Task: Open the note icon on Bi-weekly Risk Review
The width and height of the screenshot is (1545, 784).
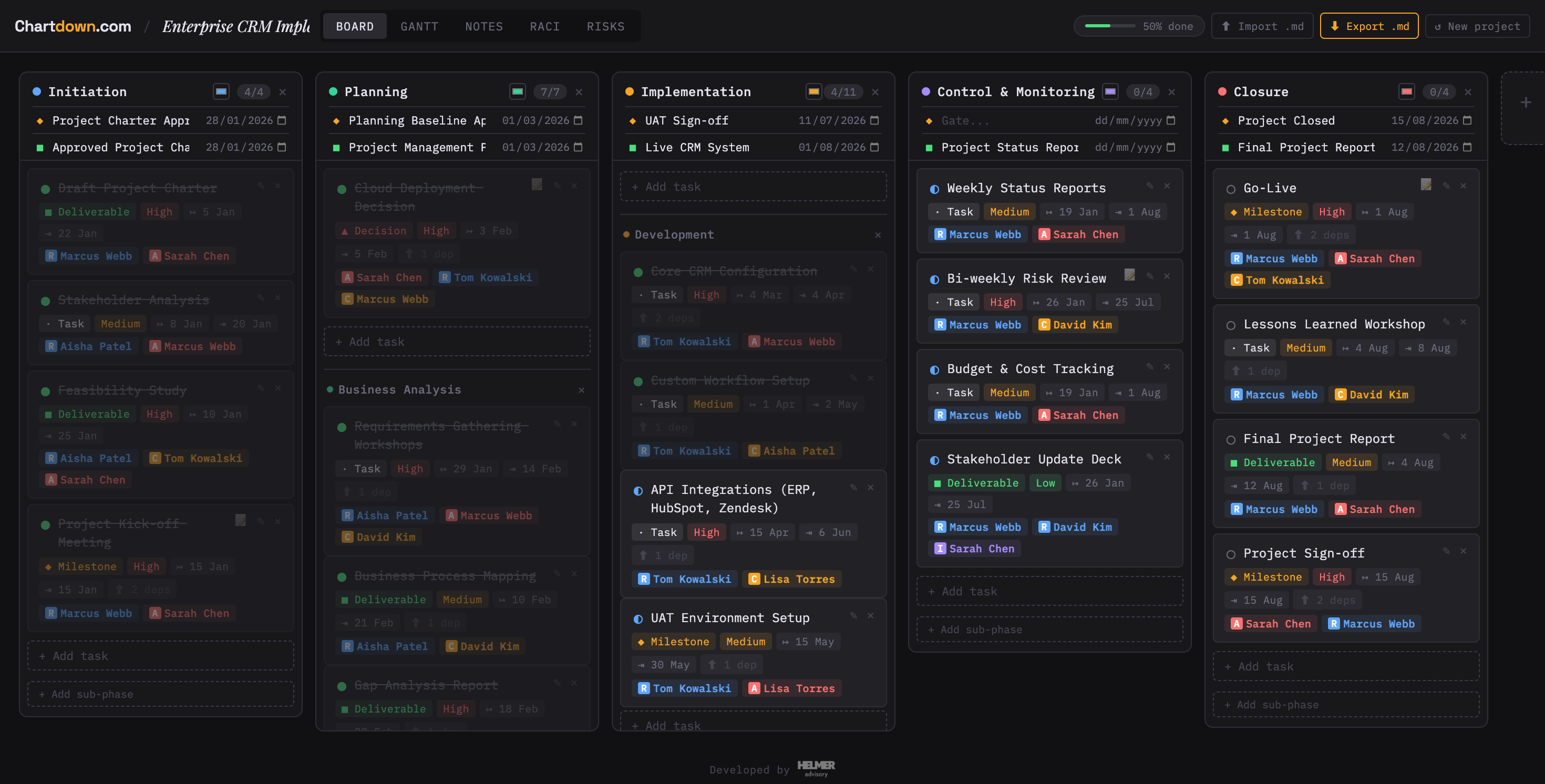Action: tap(1130, 275)
